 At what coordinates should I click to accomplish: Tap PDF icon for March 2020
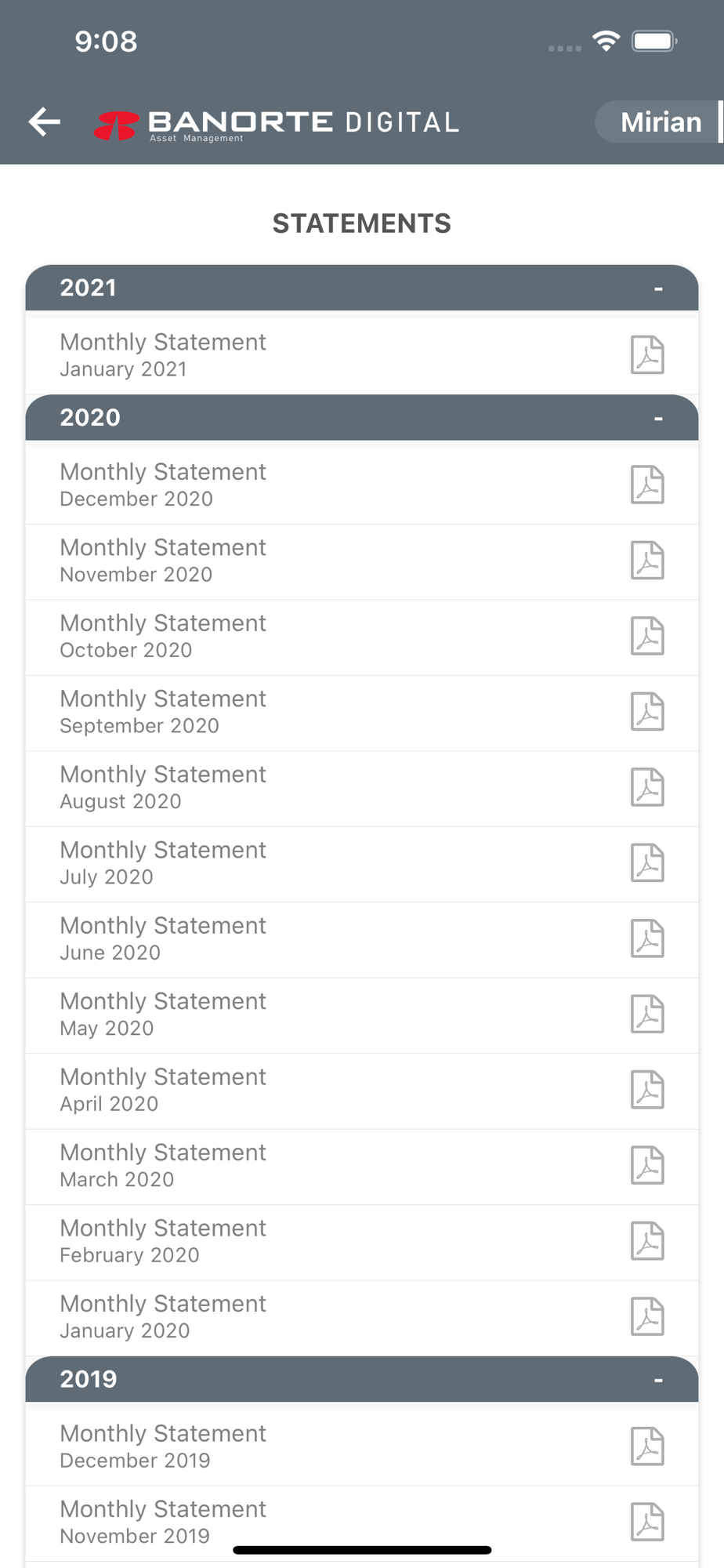pyautogui.click(x=647, y=1166)
